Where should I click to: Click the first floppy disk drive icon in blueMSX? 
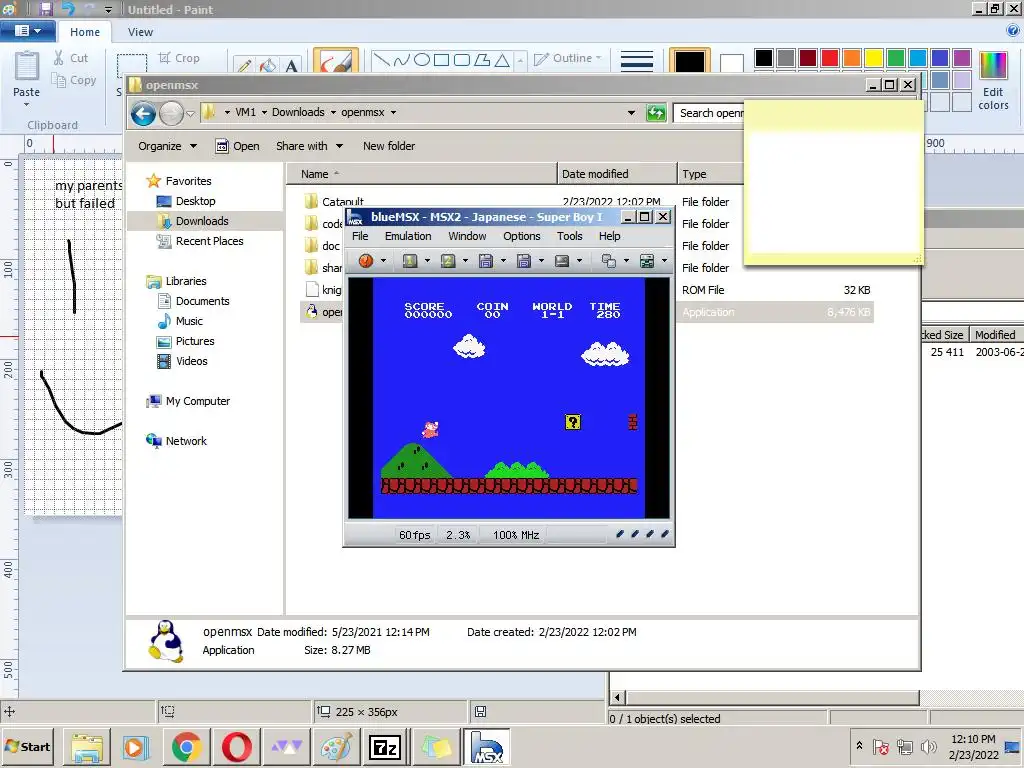[485, 261]
